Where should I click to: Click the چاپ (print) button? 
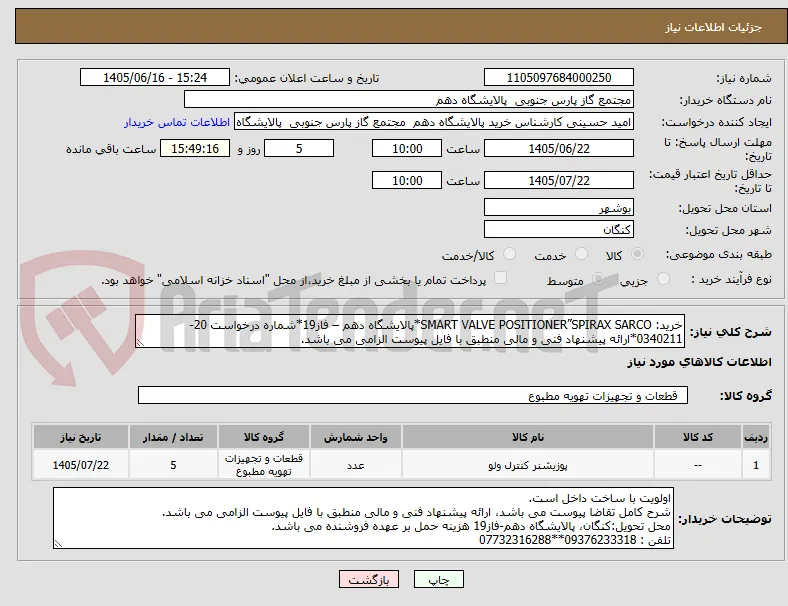(438, 579)
